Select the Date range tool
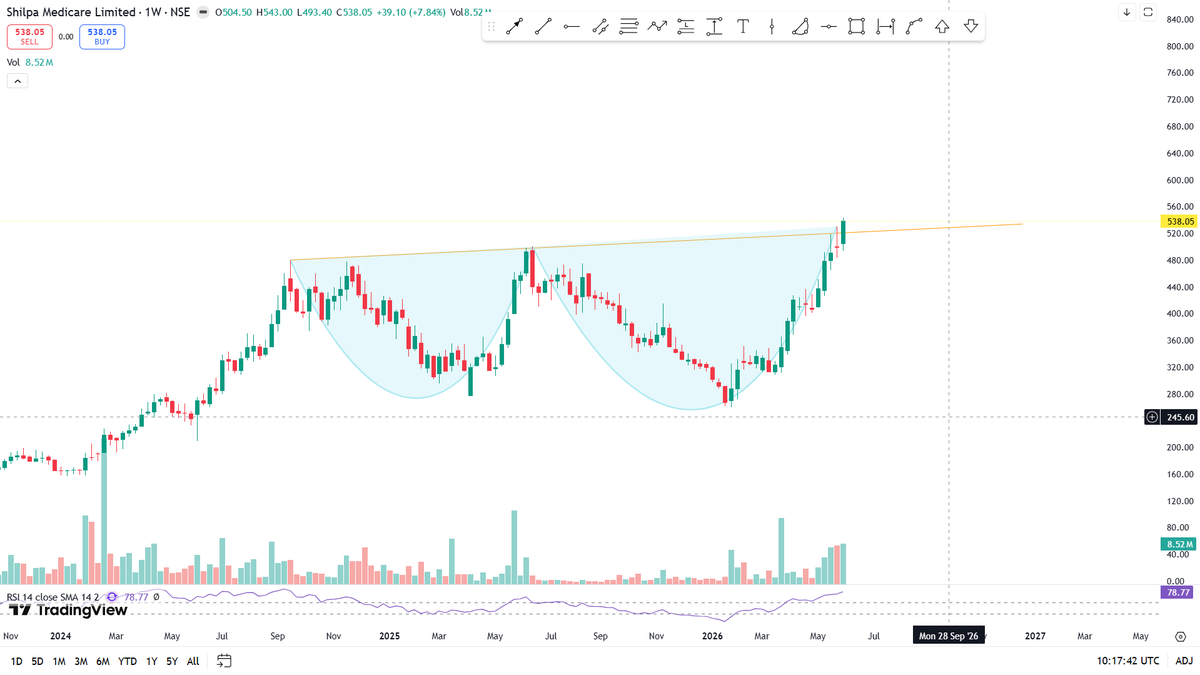Screen dimensions: 1200x675 pos(885,27)
